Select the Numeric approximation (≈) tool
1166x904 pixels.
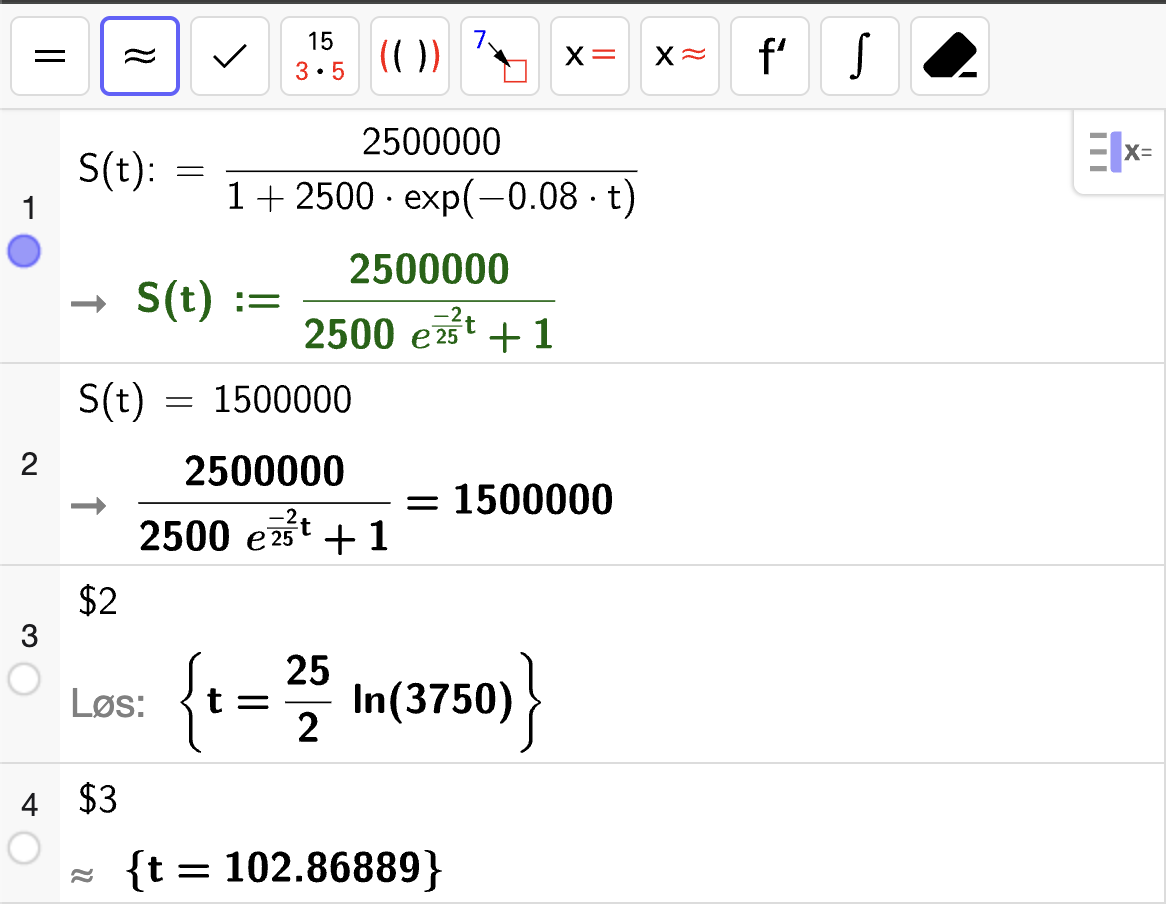coord(140,56)
